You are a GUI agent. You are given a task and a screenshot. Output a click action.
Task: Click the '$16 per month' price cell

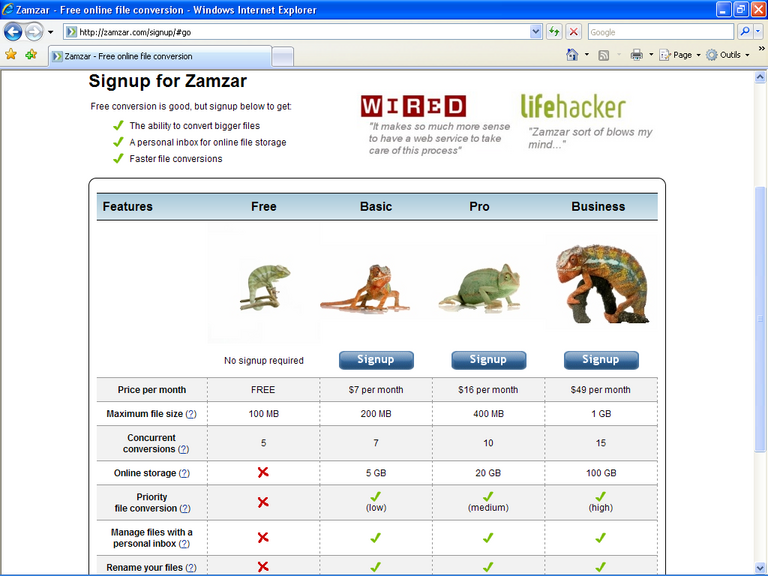click(x=488, y=390)
